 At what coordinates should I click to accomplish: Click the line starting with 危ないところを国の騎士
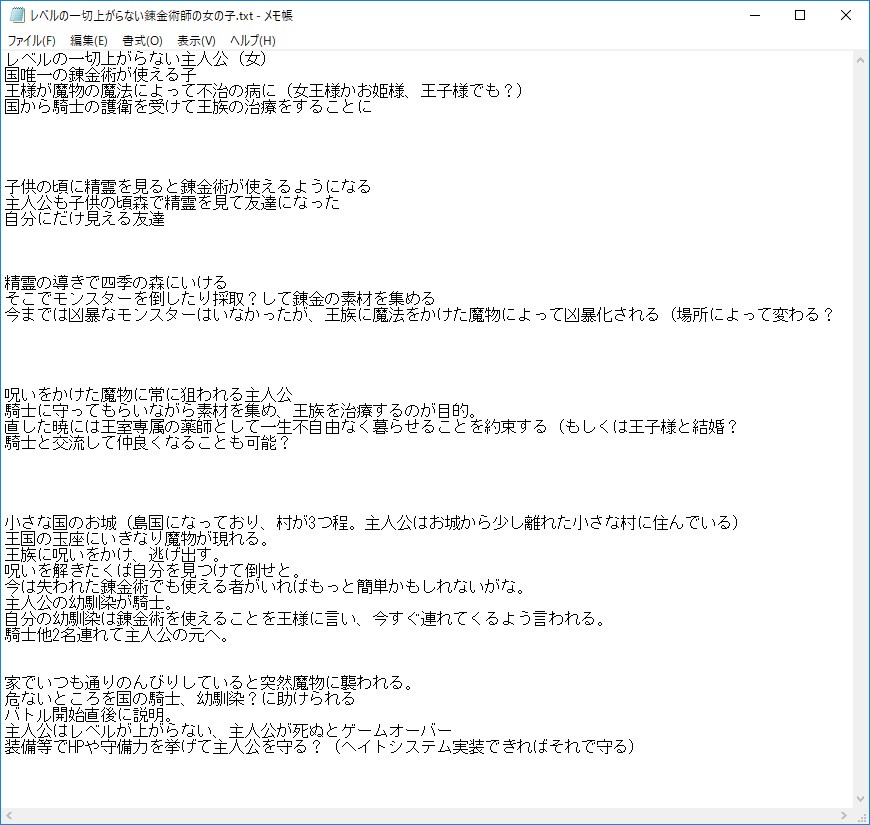pos(180,699)
